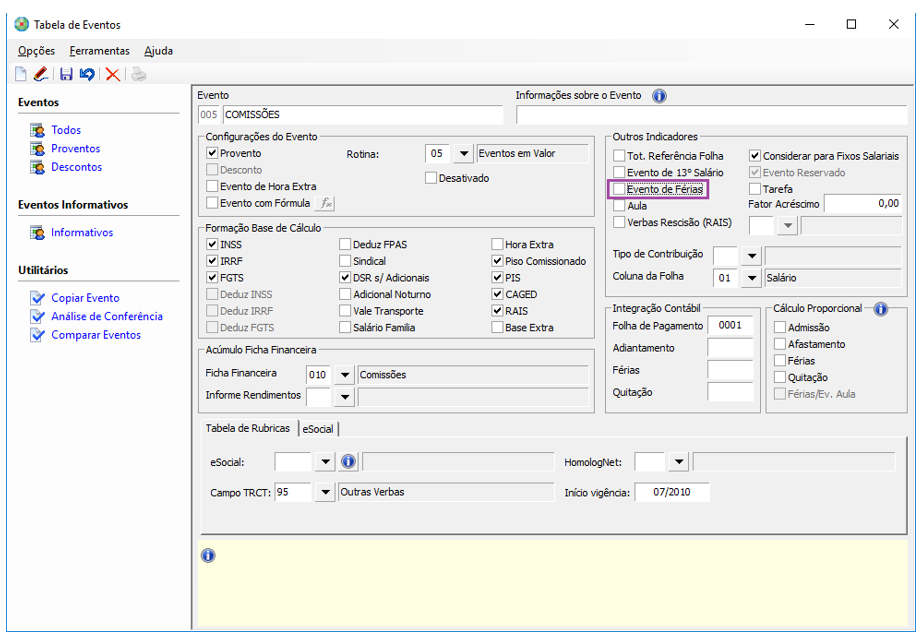
Task: Click the icon beside Proventos
Action: tap(38, 149)
